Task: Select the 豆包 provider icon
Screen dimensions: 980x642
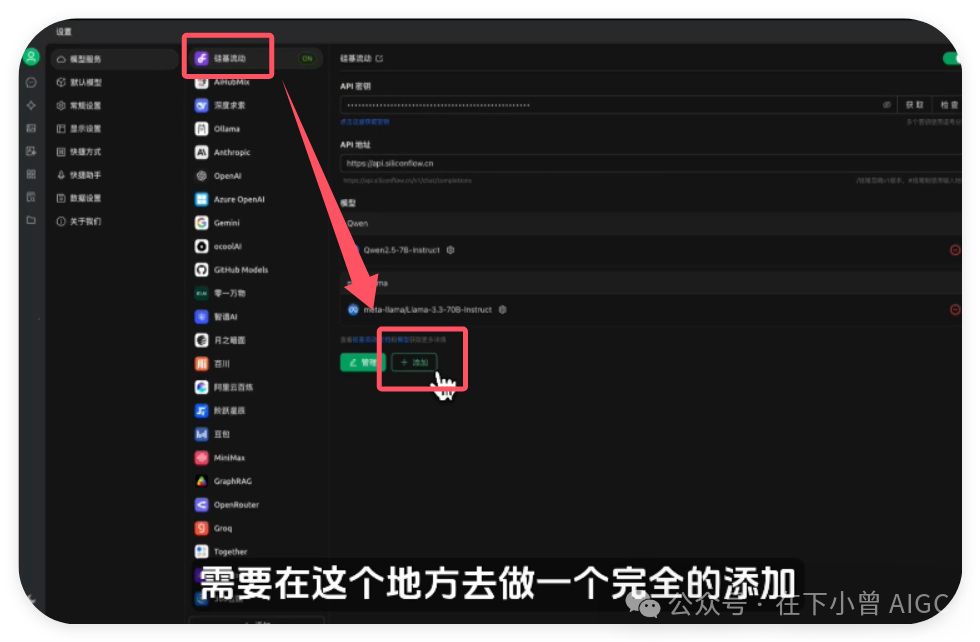Action: tap(201, 434)
